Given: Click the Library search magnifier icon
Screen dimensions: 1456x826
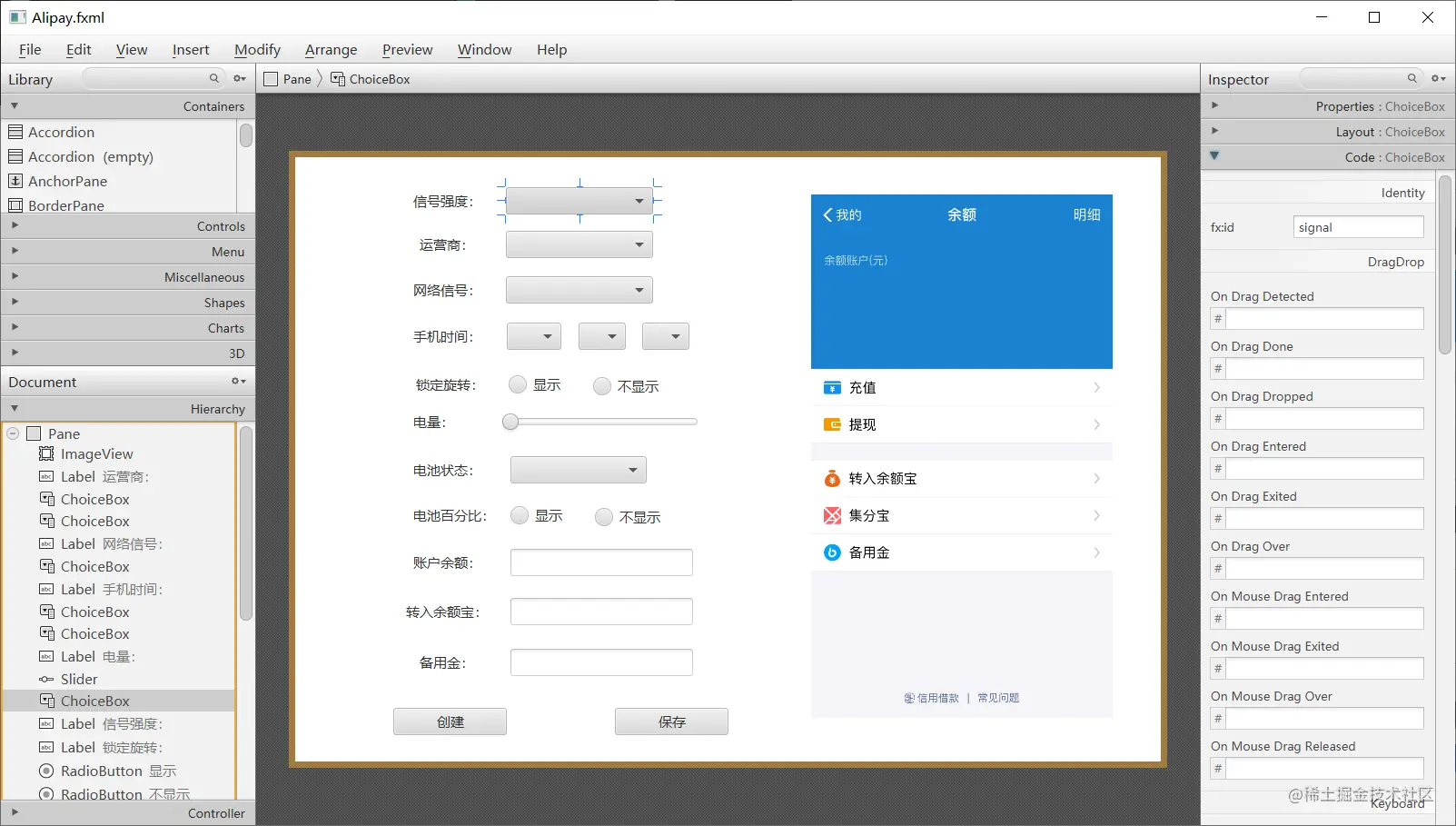Looking at the screenshot, I should click(x=214, y=78).
